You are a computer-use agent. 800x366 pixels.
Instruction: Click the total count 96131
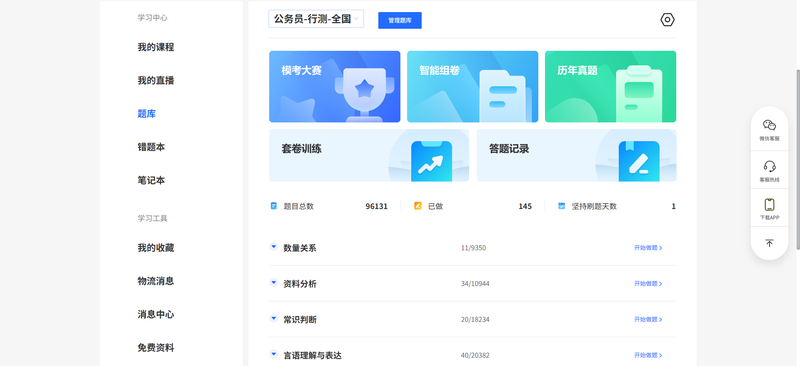377,206
